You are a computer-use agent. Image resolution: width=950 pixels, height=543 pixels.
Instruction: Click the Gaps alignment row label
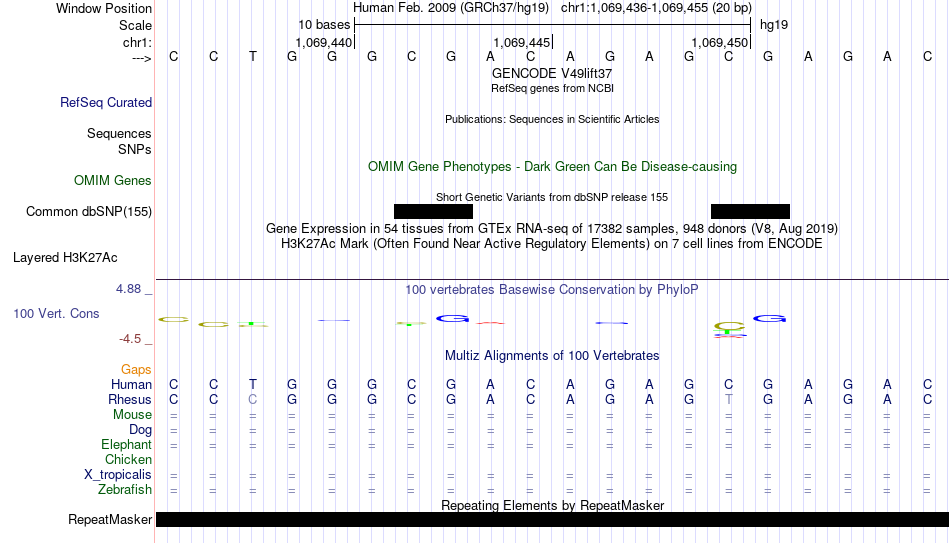[x=136, y=370]
